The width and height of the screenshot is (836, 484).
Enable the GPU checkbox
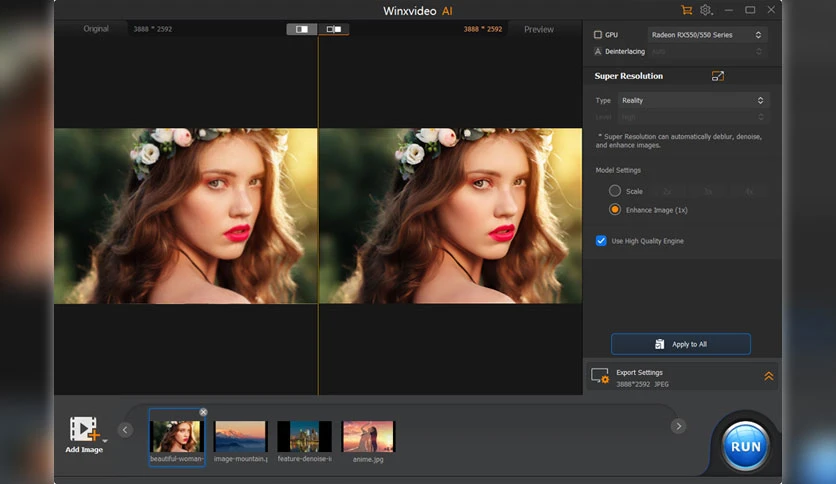[598, 35]
